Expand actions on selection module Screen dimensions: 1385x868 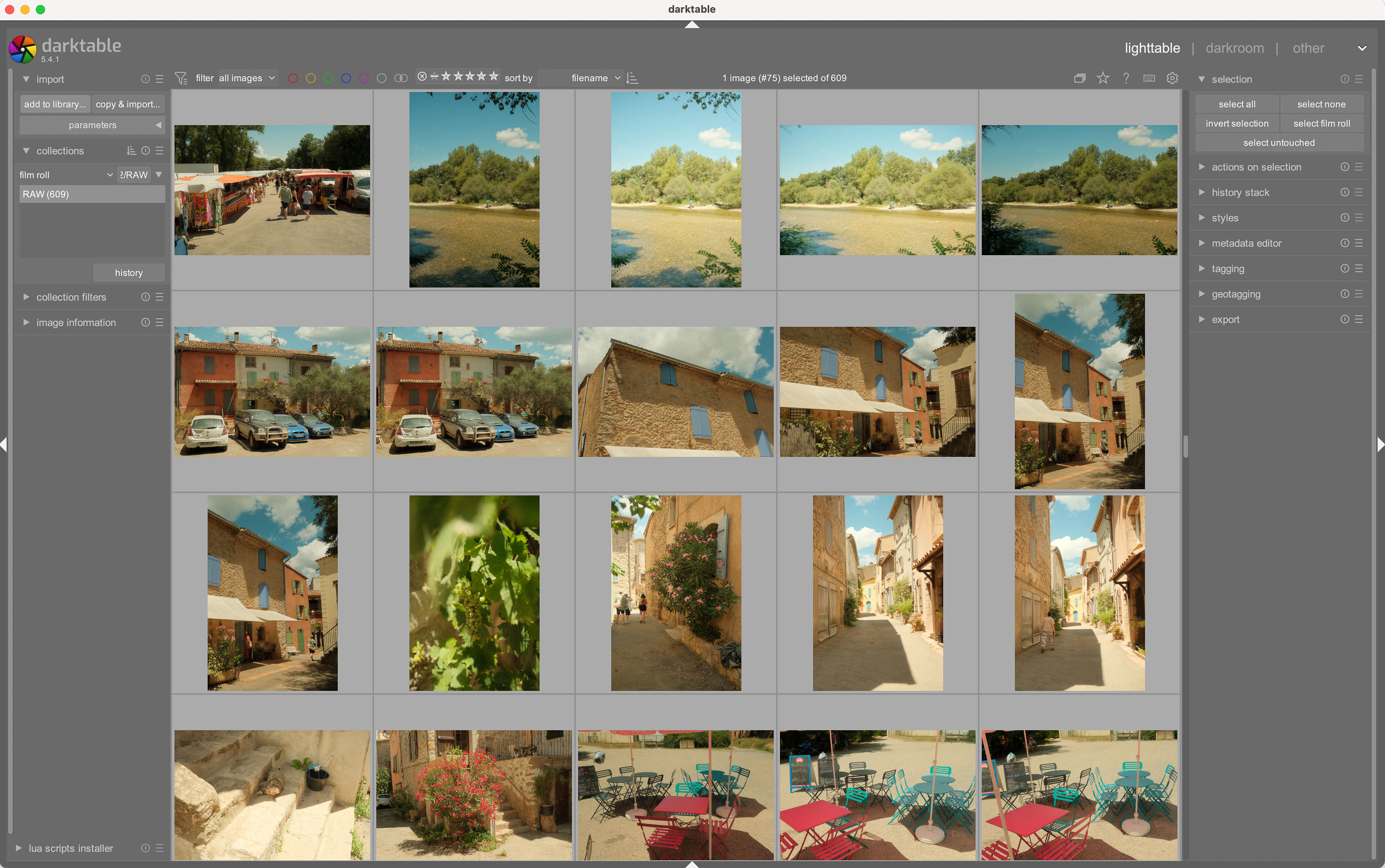[1201, 167]
